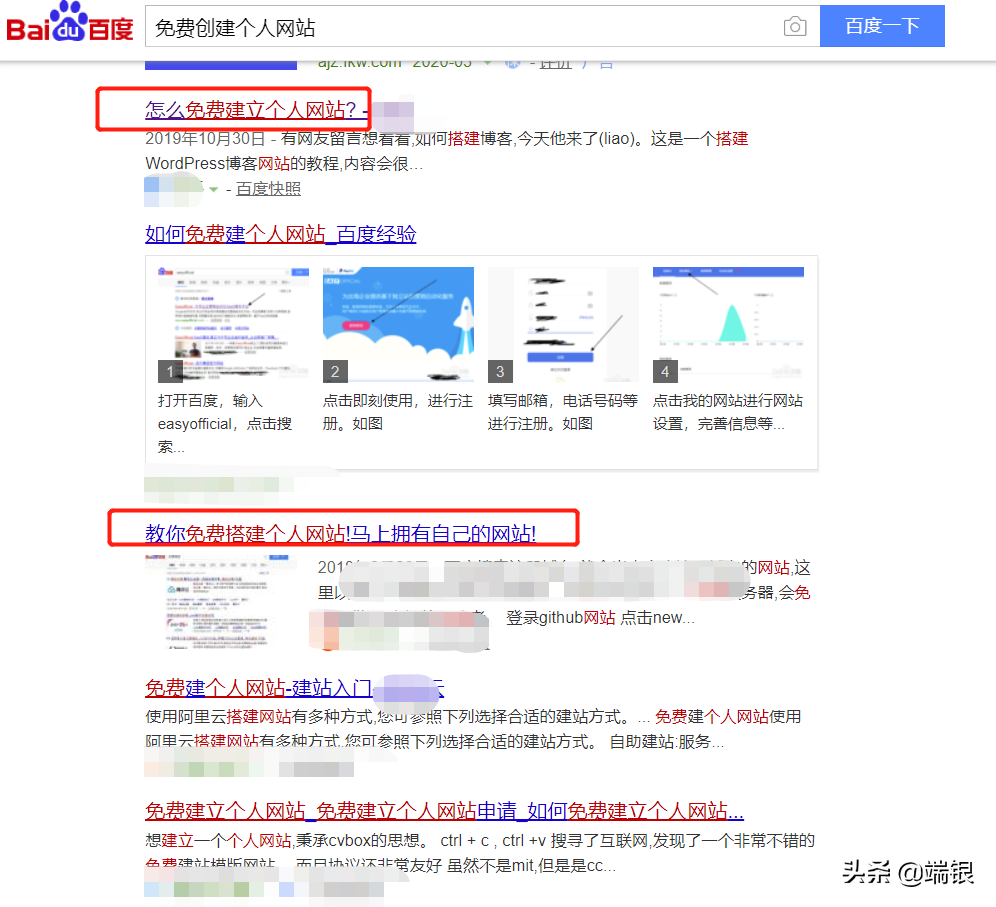
Task: View step 1 thumbnail 打开百度
Action: (233, 325)
